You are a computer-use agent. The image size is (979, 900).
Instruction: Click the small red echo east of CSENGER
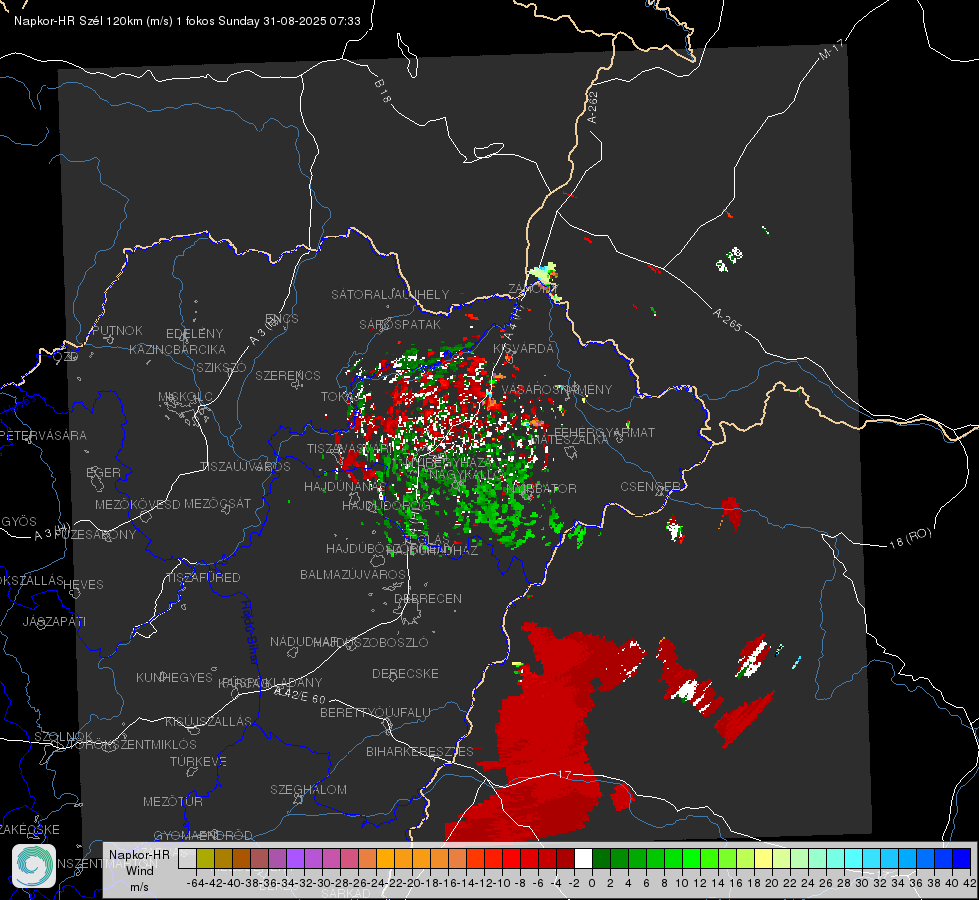[731, 512]
